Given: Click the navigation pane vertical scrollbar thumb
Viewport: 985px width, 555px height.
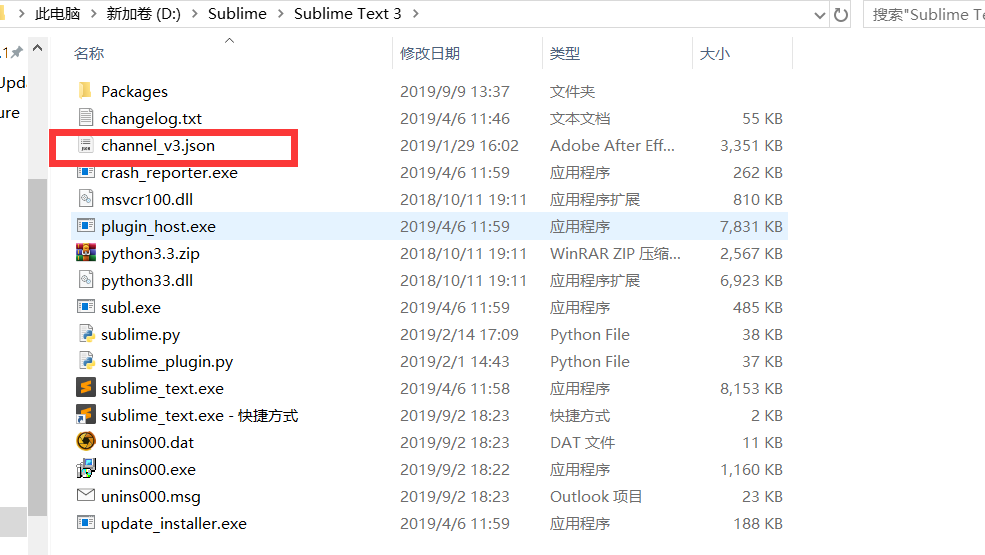Looking at the screenshot, I should tap(38, 347).
